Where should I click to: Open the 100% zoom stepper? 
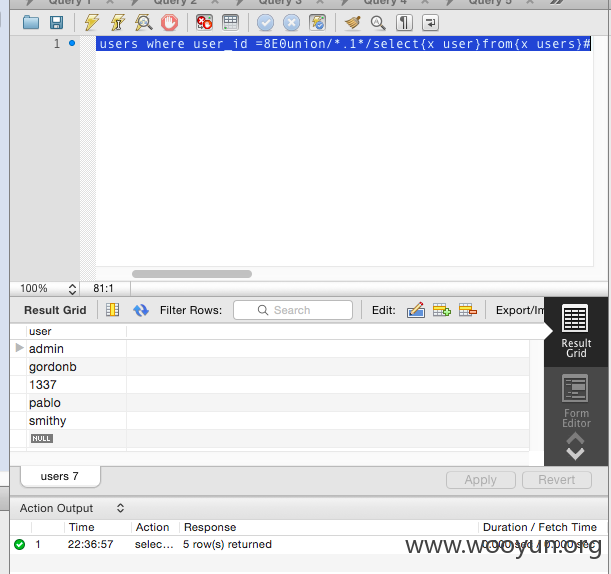coord(72,289)
